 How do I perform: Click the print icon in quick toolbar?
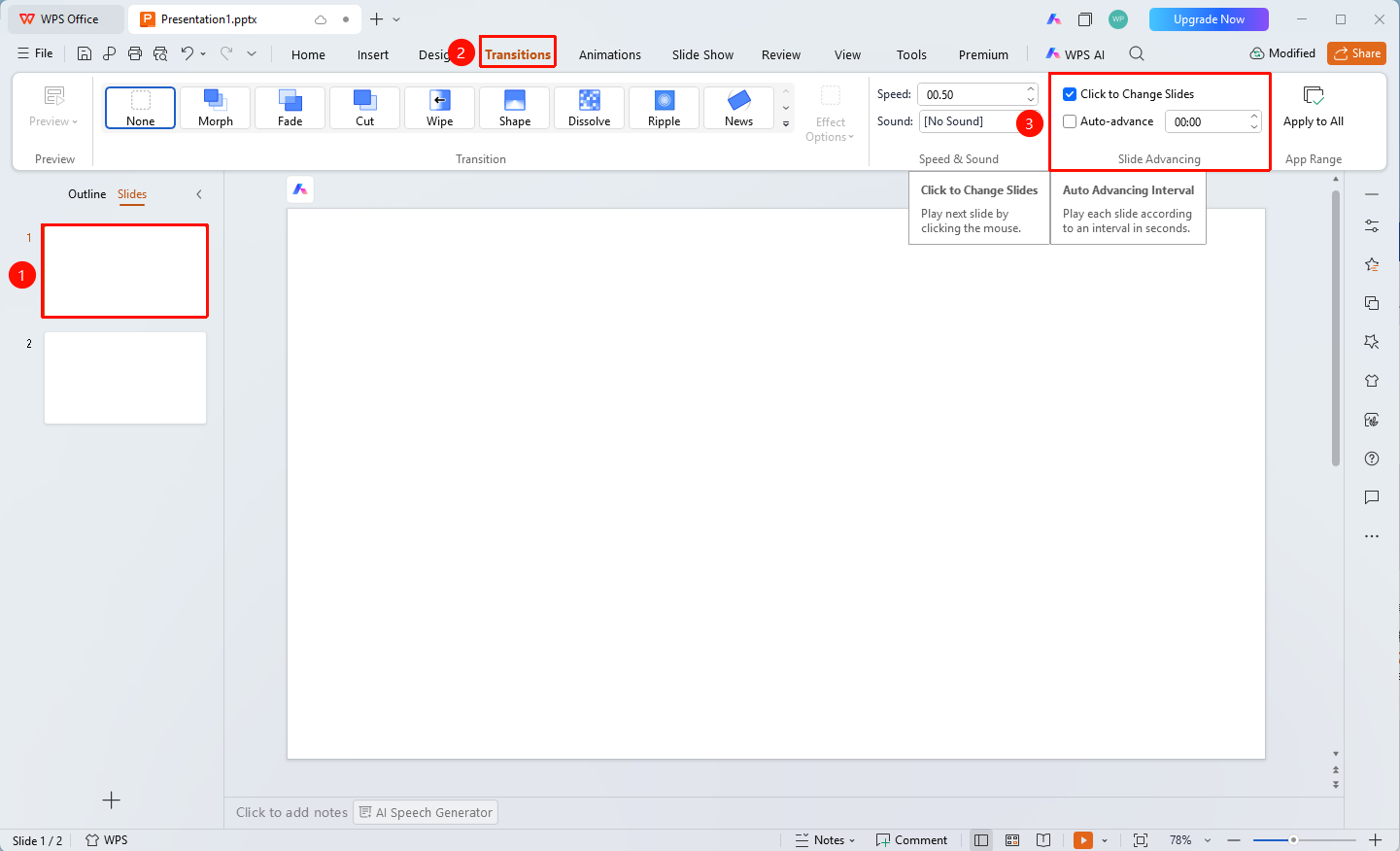pos(135,54)
